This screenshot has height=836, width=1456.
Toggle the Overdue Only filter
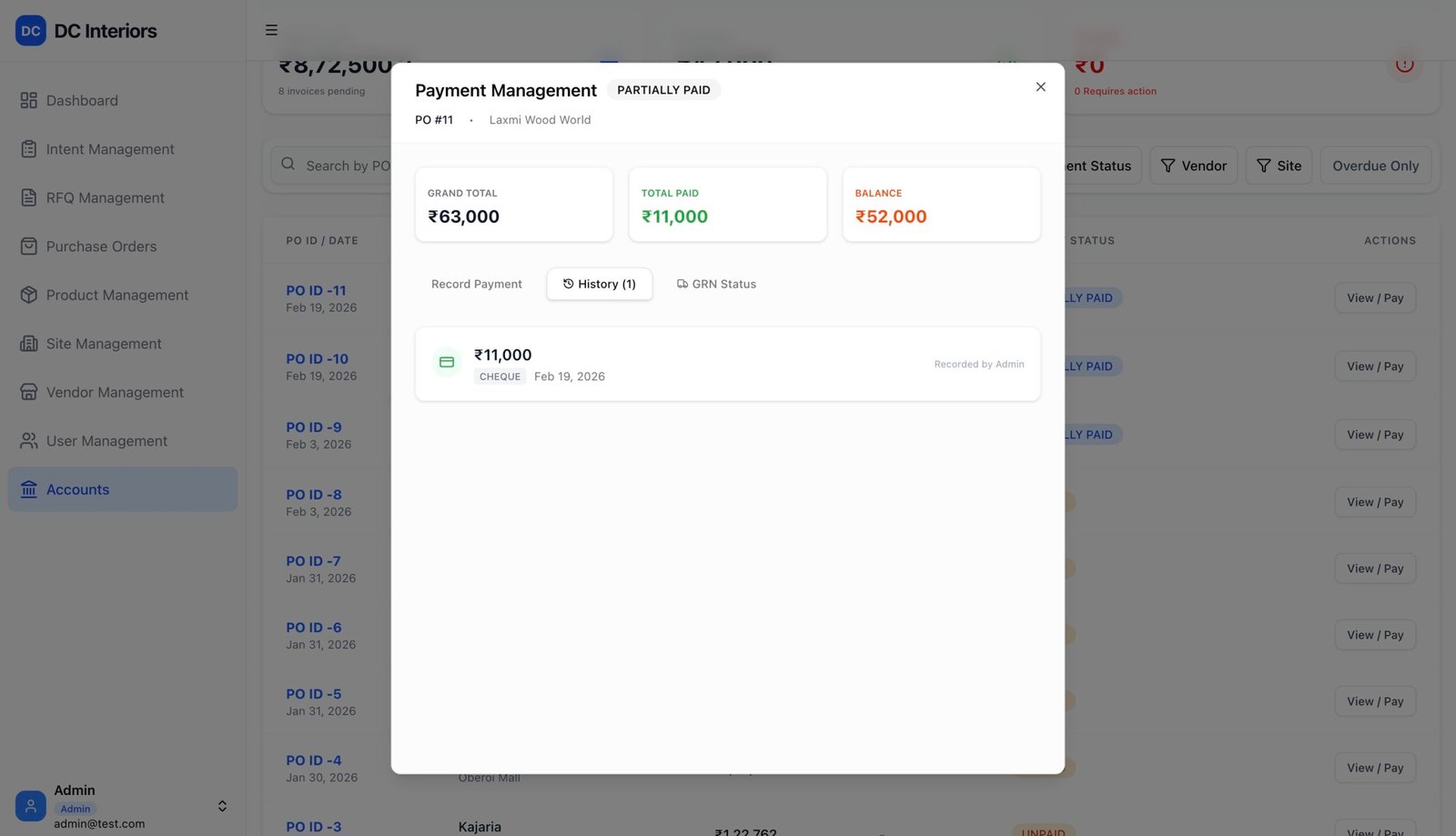[x=1375, y=166]
